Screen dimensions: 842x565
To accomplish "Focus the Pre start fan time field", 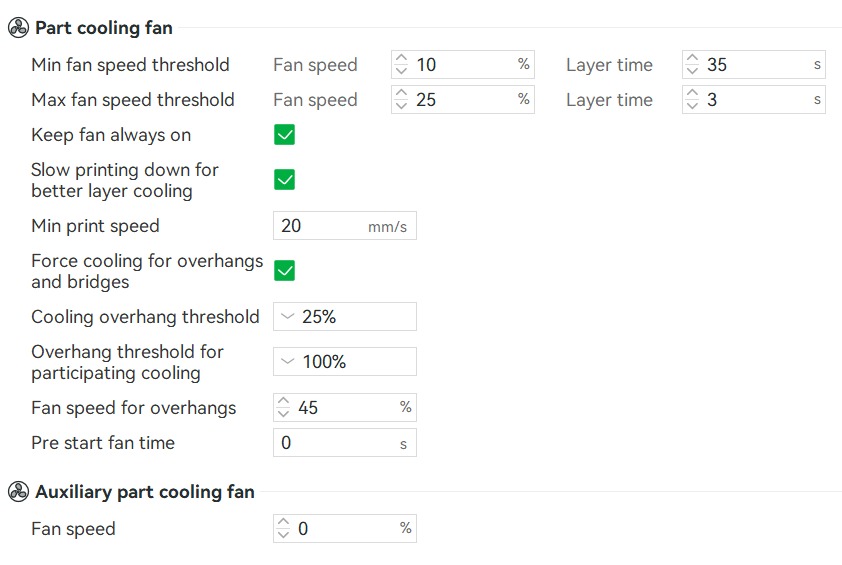I will point(345,443).
